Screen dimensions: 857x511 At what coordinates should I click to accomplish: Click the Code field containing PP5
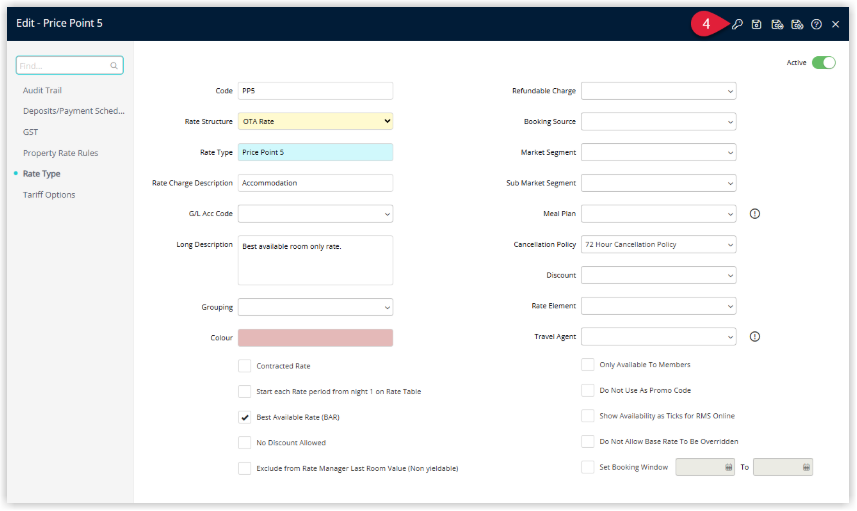[315, 91]
